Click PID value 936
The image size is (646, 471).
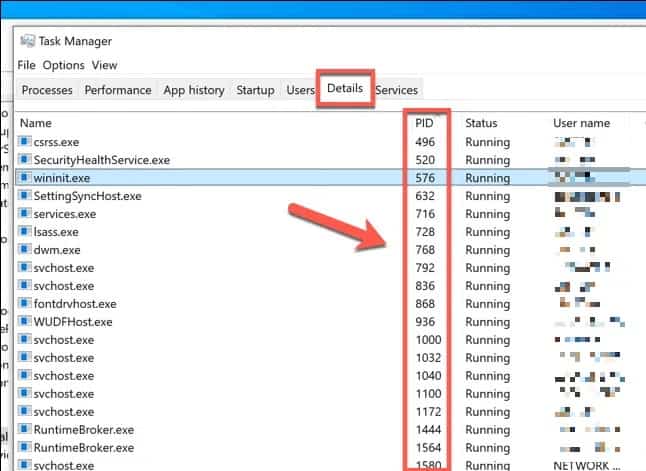(425, 322)
